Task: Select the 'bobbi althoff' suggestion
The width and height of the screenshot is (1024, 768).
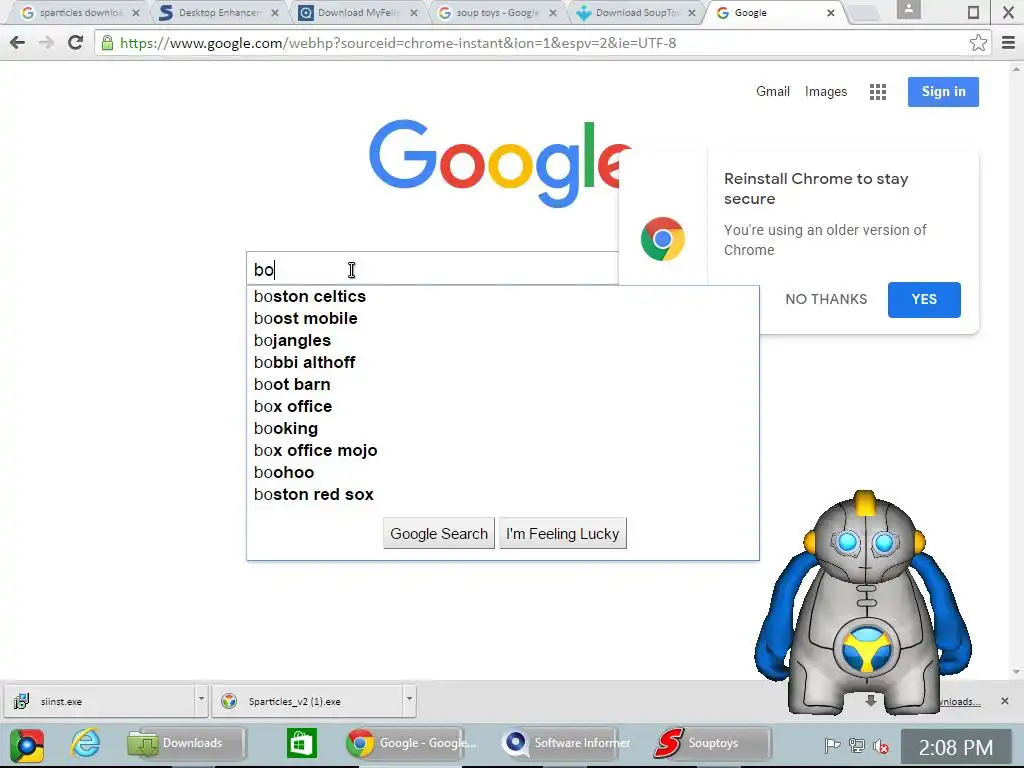Action: coord(503,362)
